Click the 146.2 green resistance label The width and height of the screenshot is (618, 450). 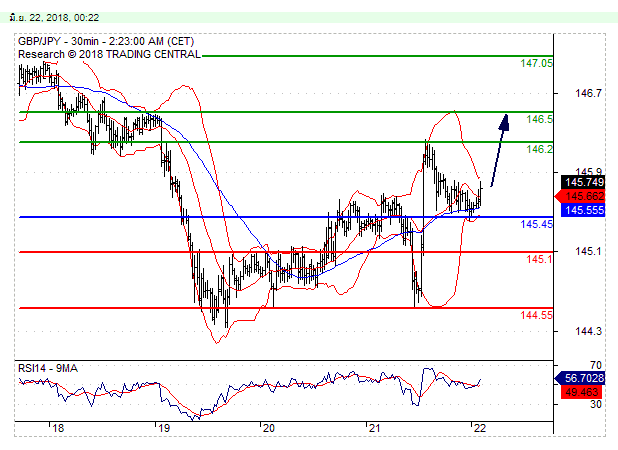click(539, 149)
